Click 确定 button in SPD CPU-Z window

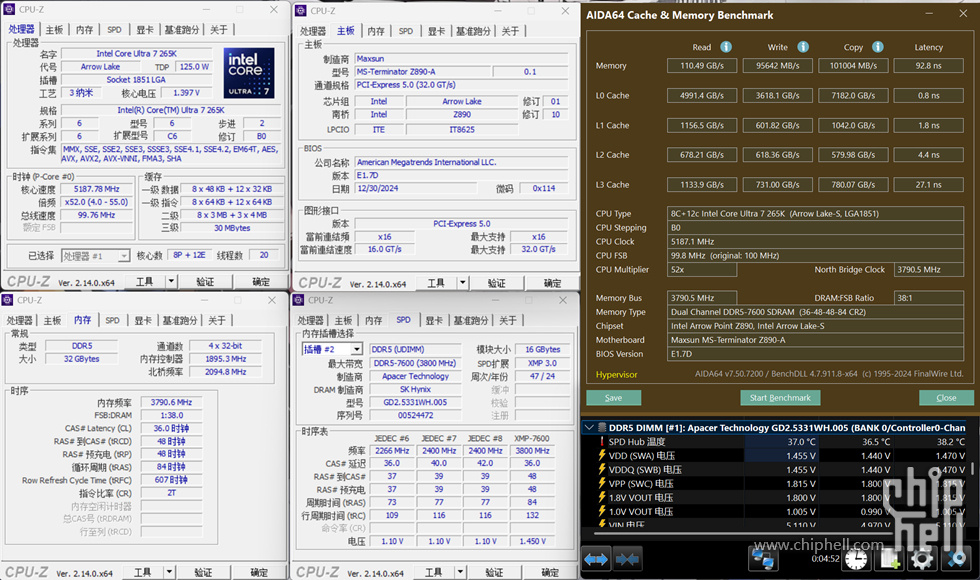[551, 572]
